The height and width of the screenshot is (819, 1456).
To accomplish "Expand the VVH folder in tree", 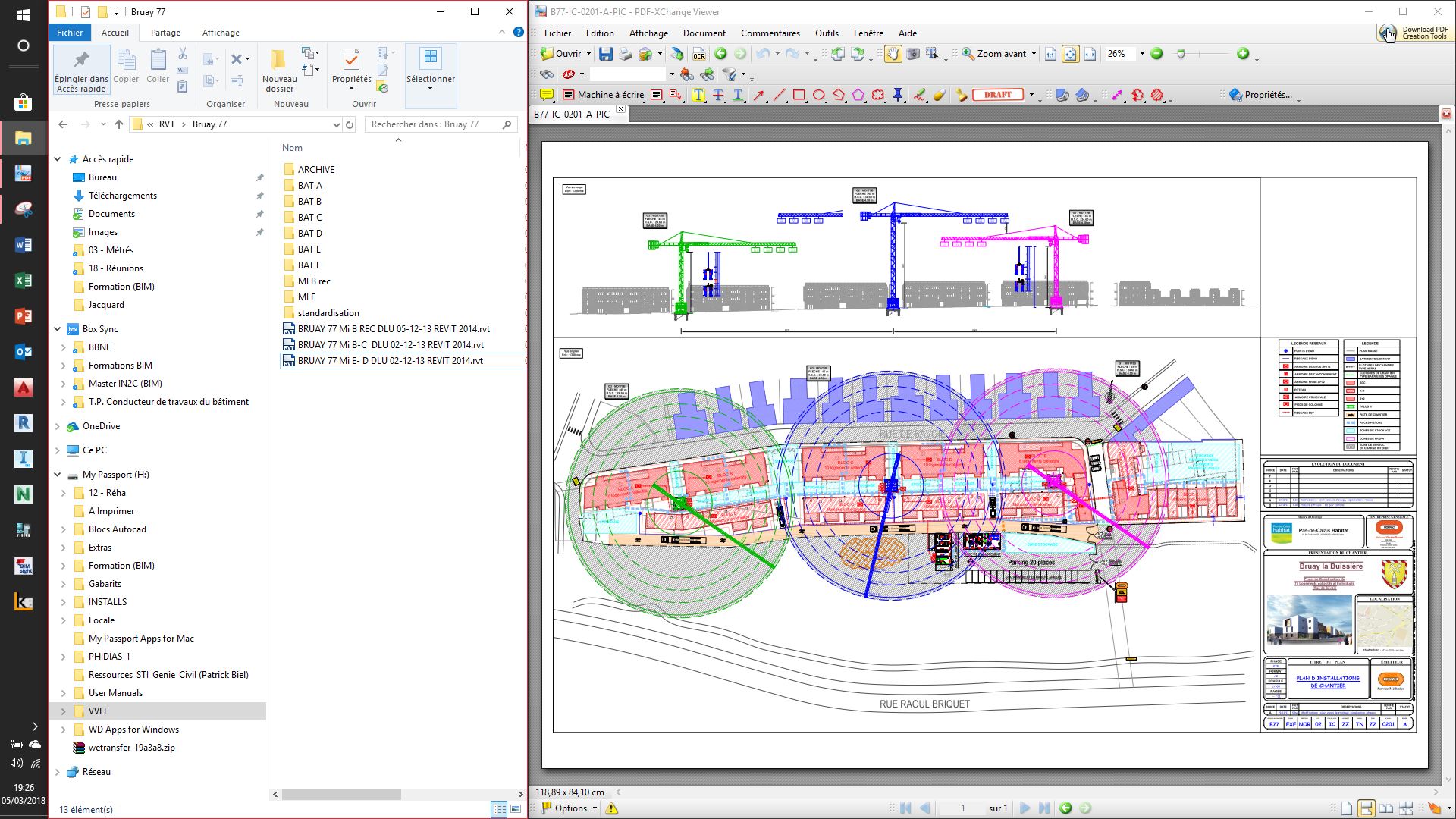I will [x=63, y=711].
